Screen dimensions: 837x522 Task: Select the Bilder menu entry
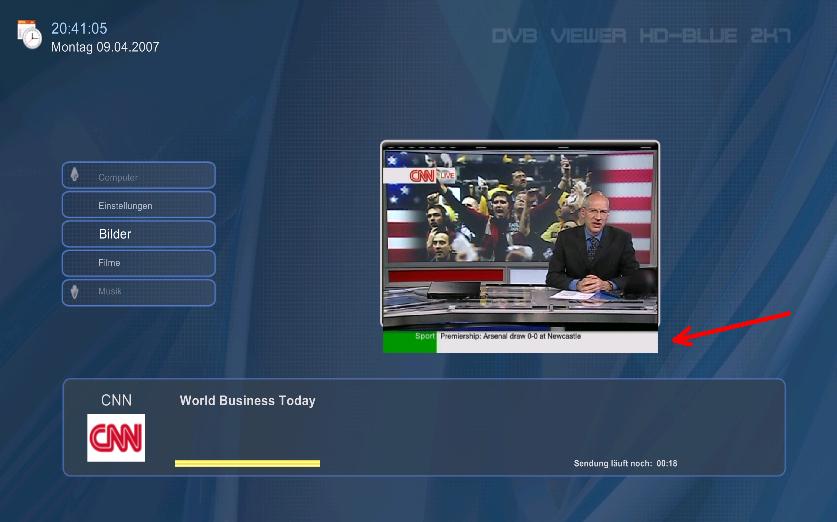pyautogui.click(x=139, y=234)
